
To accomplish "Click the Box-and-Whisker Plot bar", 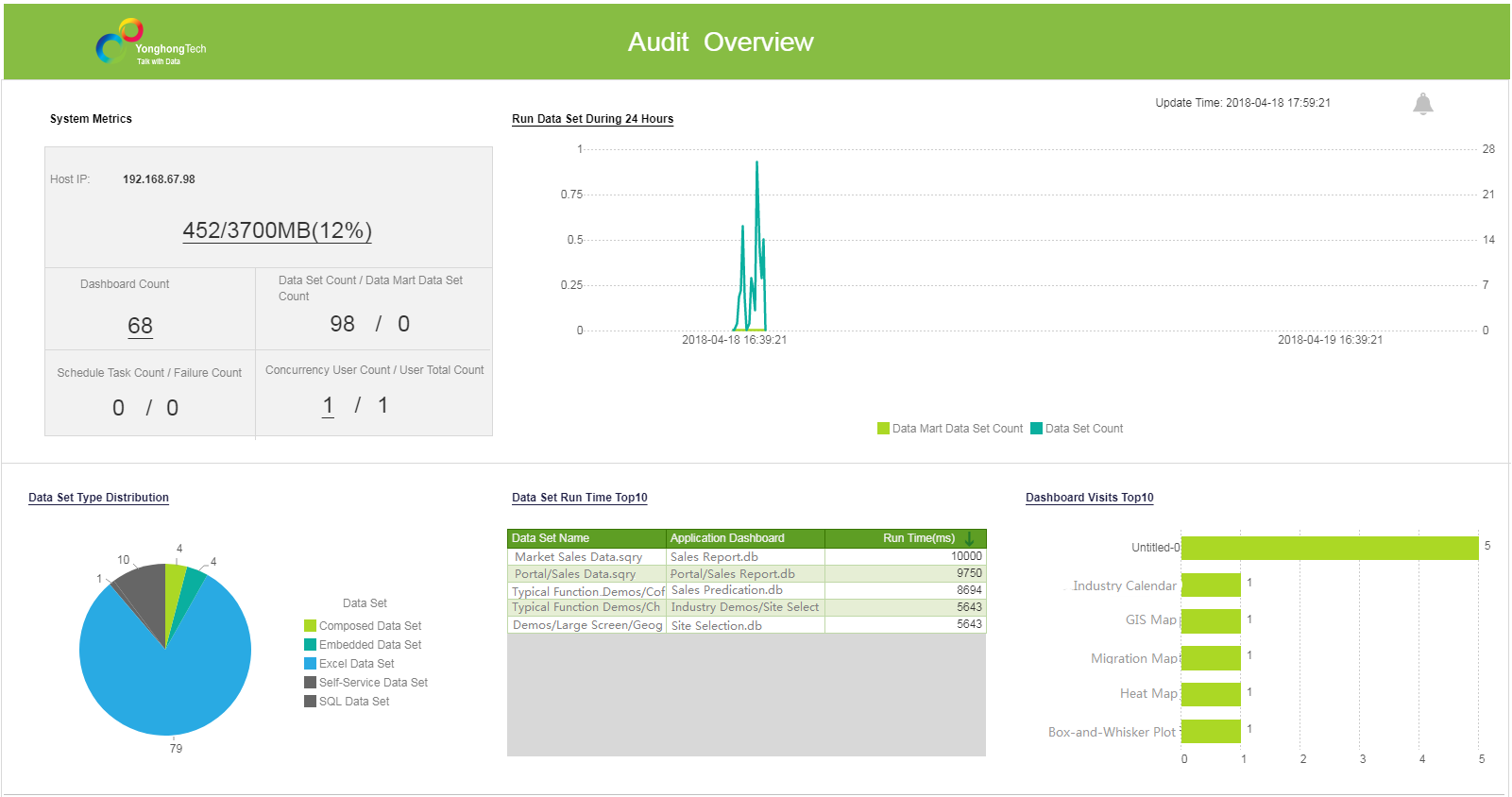I will coord(1211,731).
